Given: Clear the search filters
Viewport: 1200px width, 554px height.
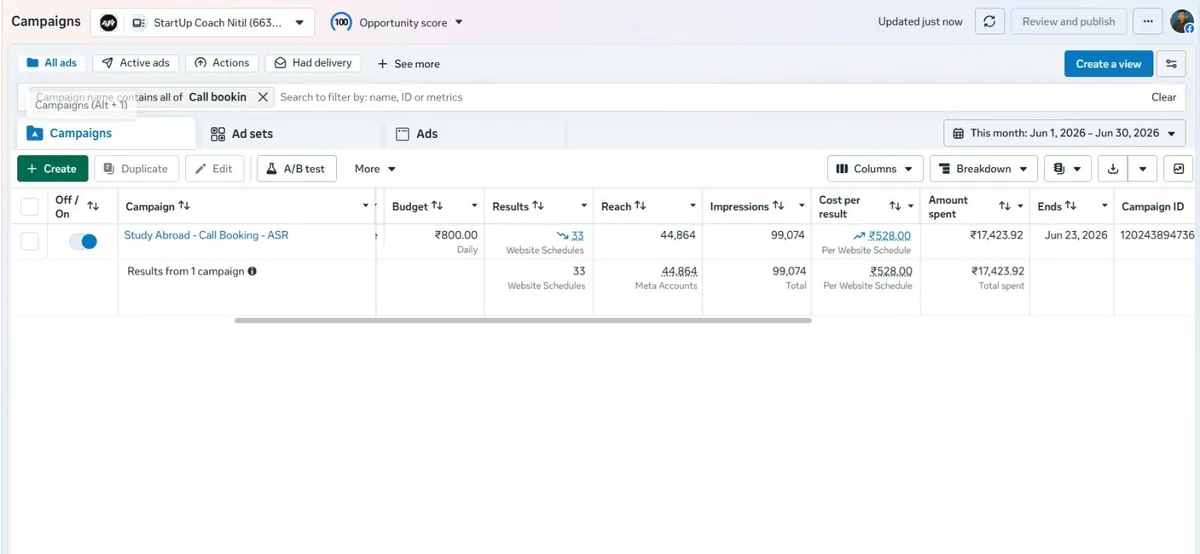Looking at the screenshot, I should tap(1163, 97).
